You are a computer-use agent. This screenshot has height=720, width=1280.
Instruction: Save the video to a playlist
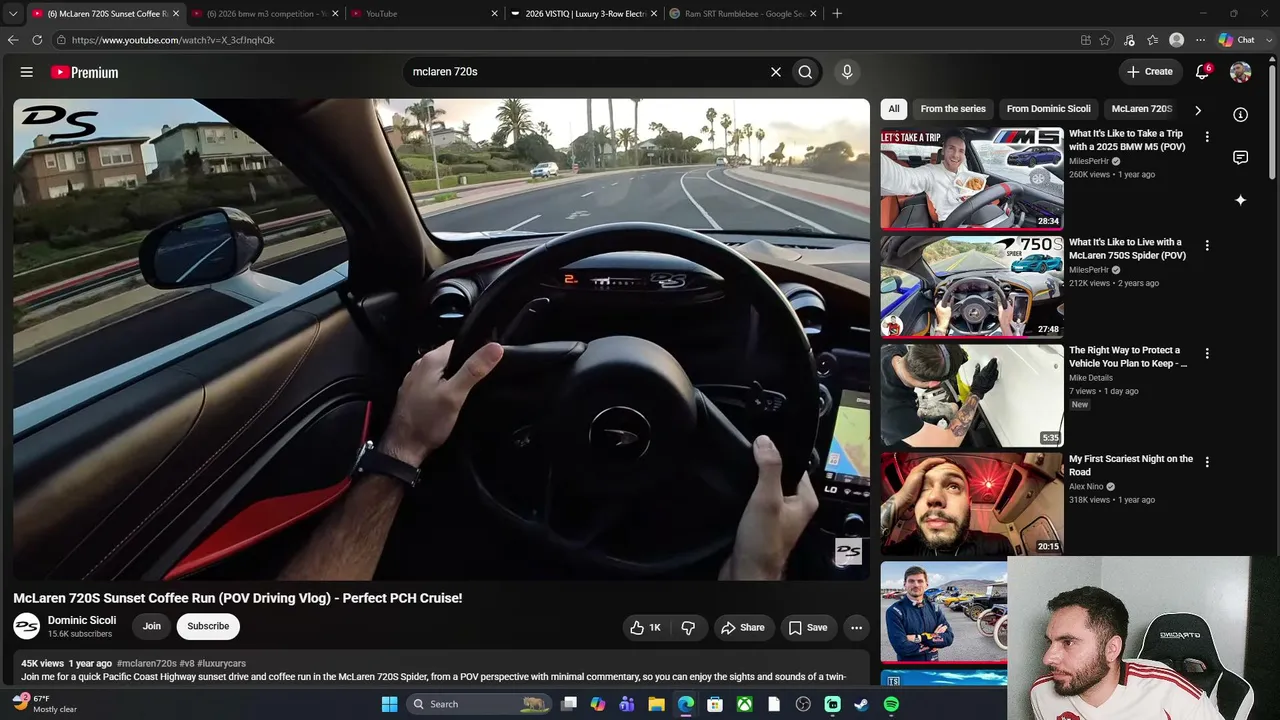click(808, 628)
